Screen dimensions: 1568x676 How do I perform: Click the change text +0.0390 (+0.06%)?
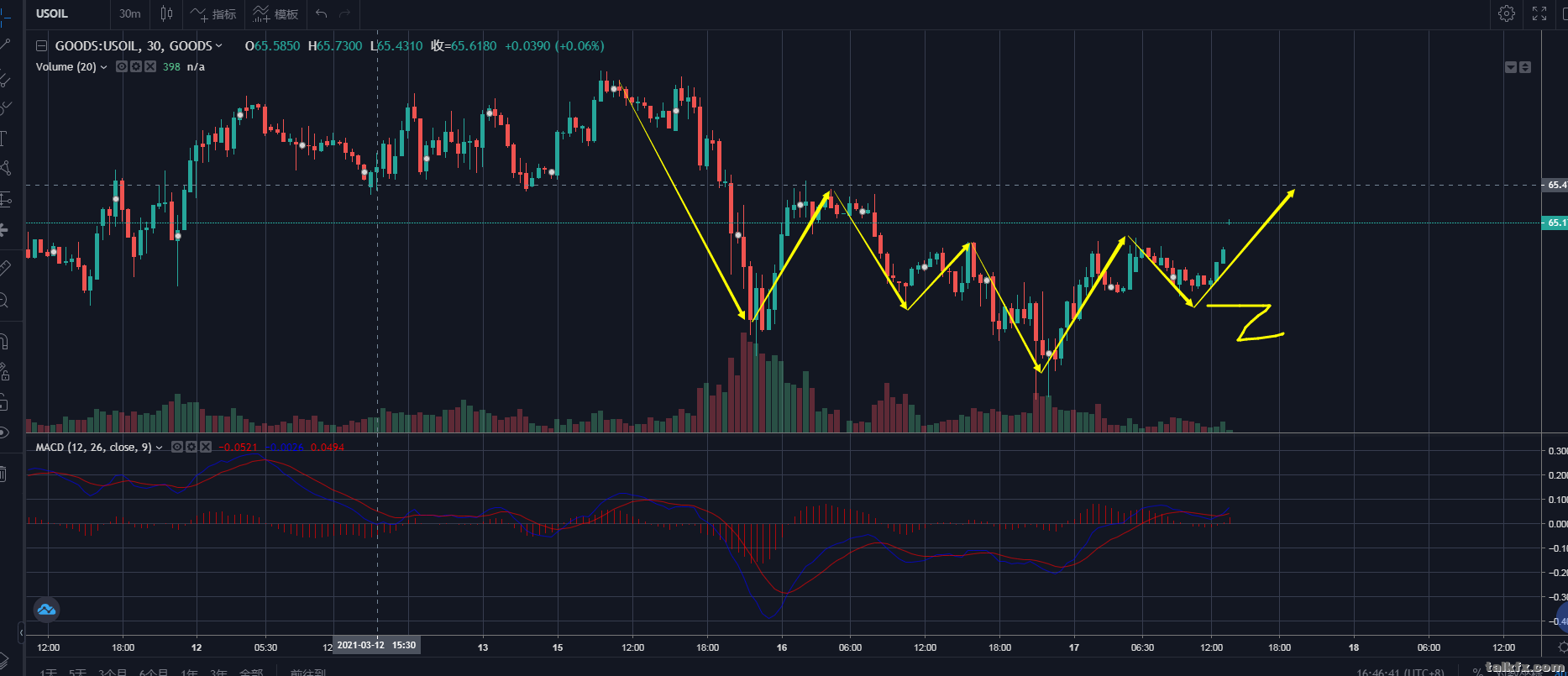[x=554, y=46]
